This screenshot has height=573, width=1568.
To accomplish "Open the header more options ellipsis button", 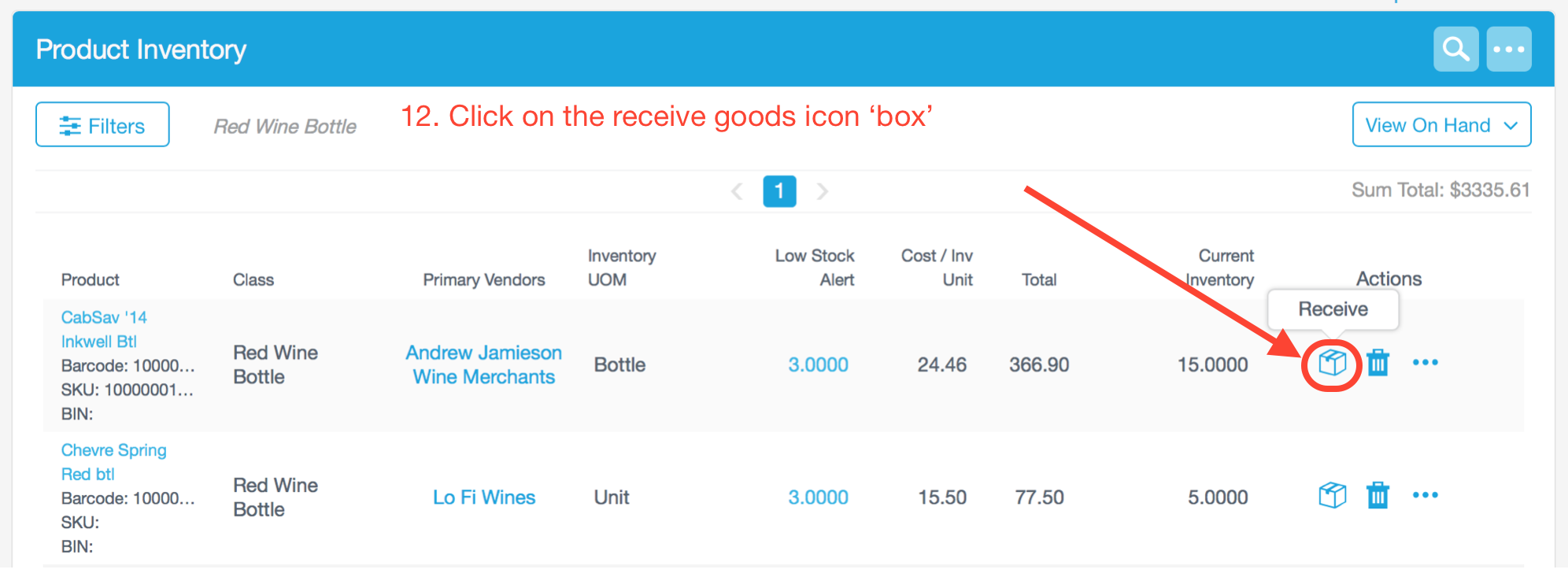I will (x=1508, y=50).
